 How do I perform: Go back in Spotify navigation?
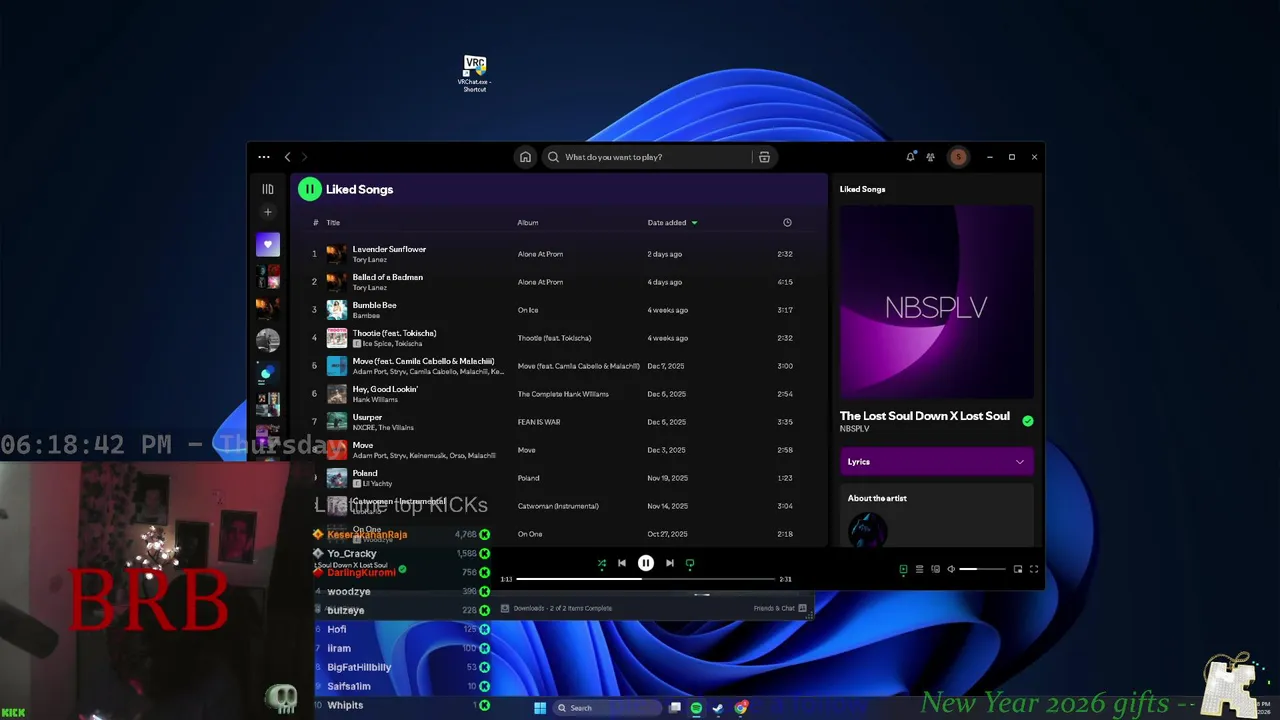(288, 157)
